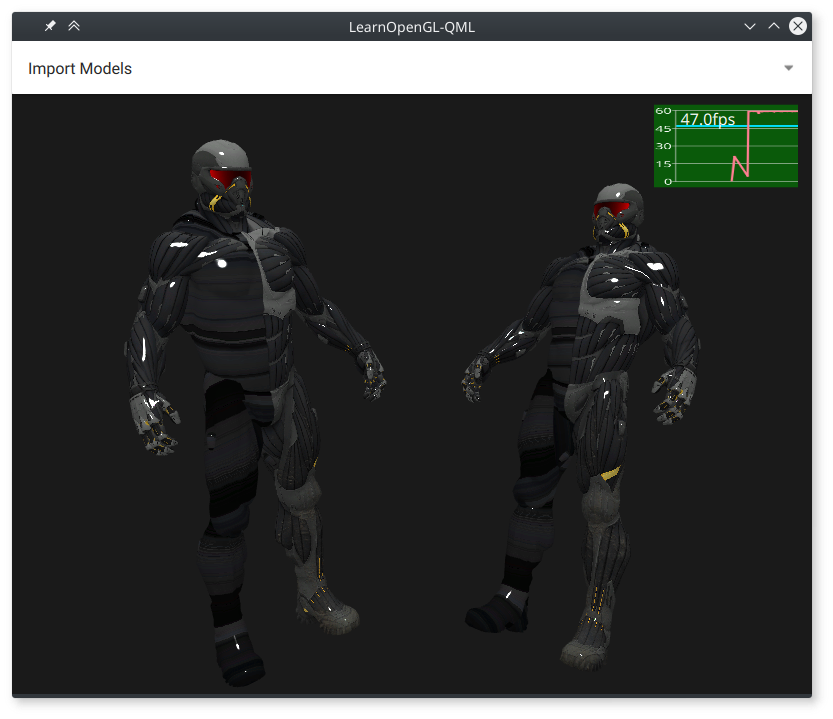Click the right nanosuit model

pos(582,425)
